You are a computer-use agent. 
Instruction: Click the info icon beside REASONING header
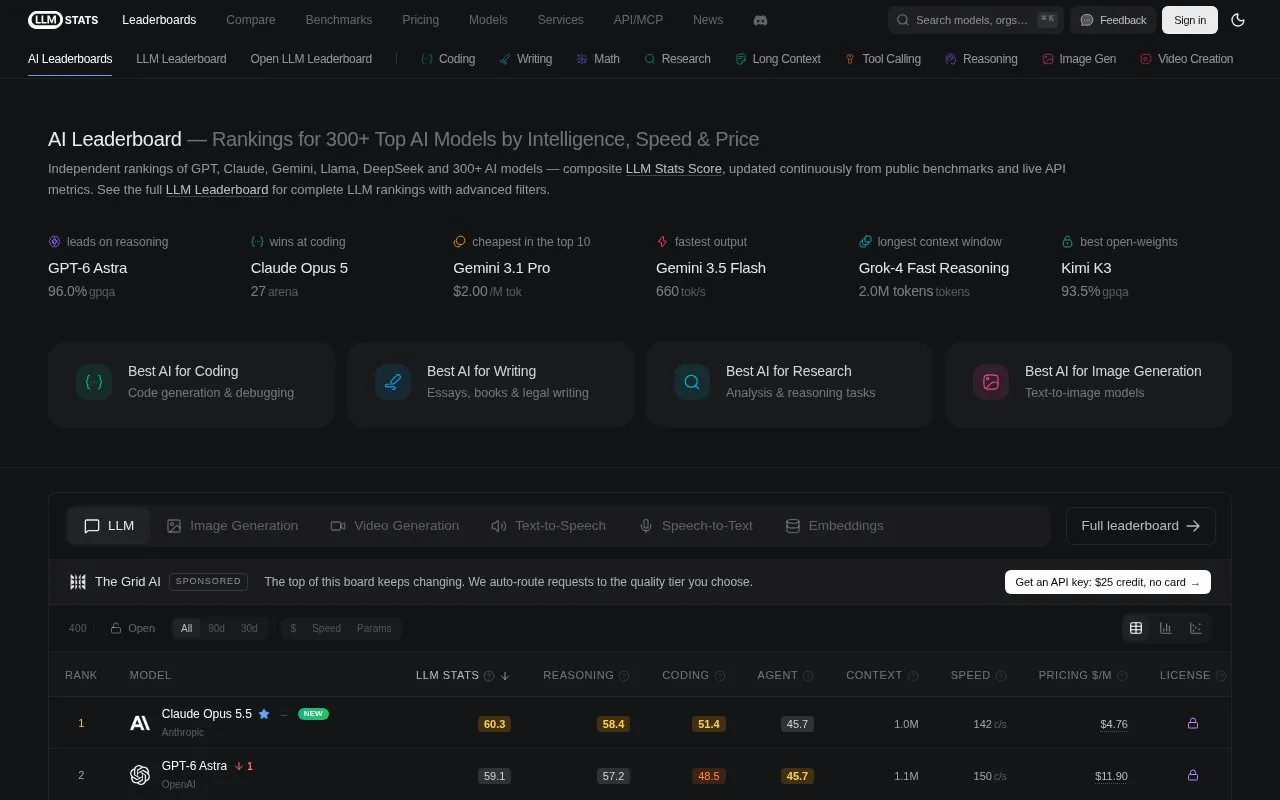[x=625, y=676]
